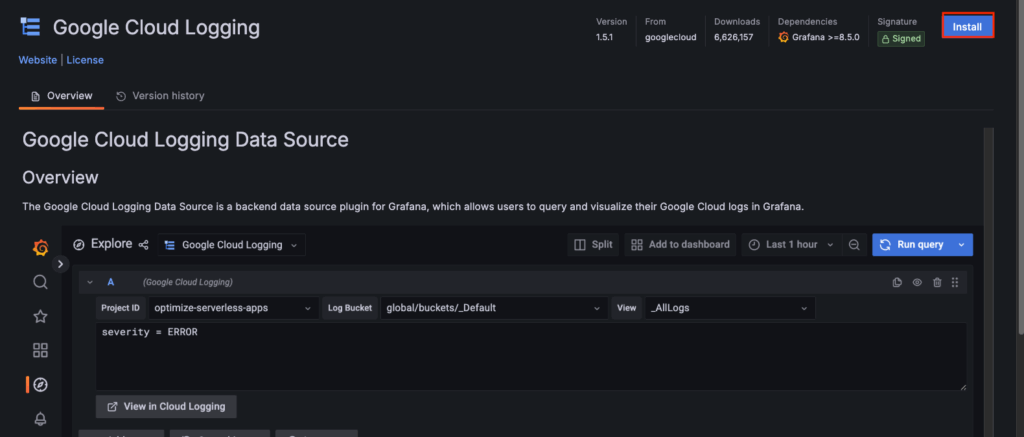This screenshot has width=1024, height=437.
Task: Click the Google Cloud Logging plugin logo
Action: coord(30,27)
